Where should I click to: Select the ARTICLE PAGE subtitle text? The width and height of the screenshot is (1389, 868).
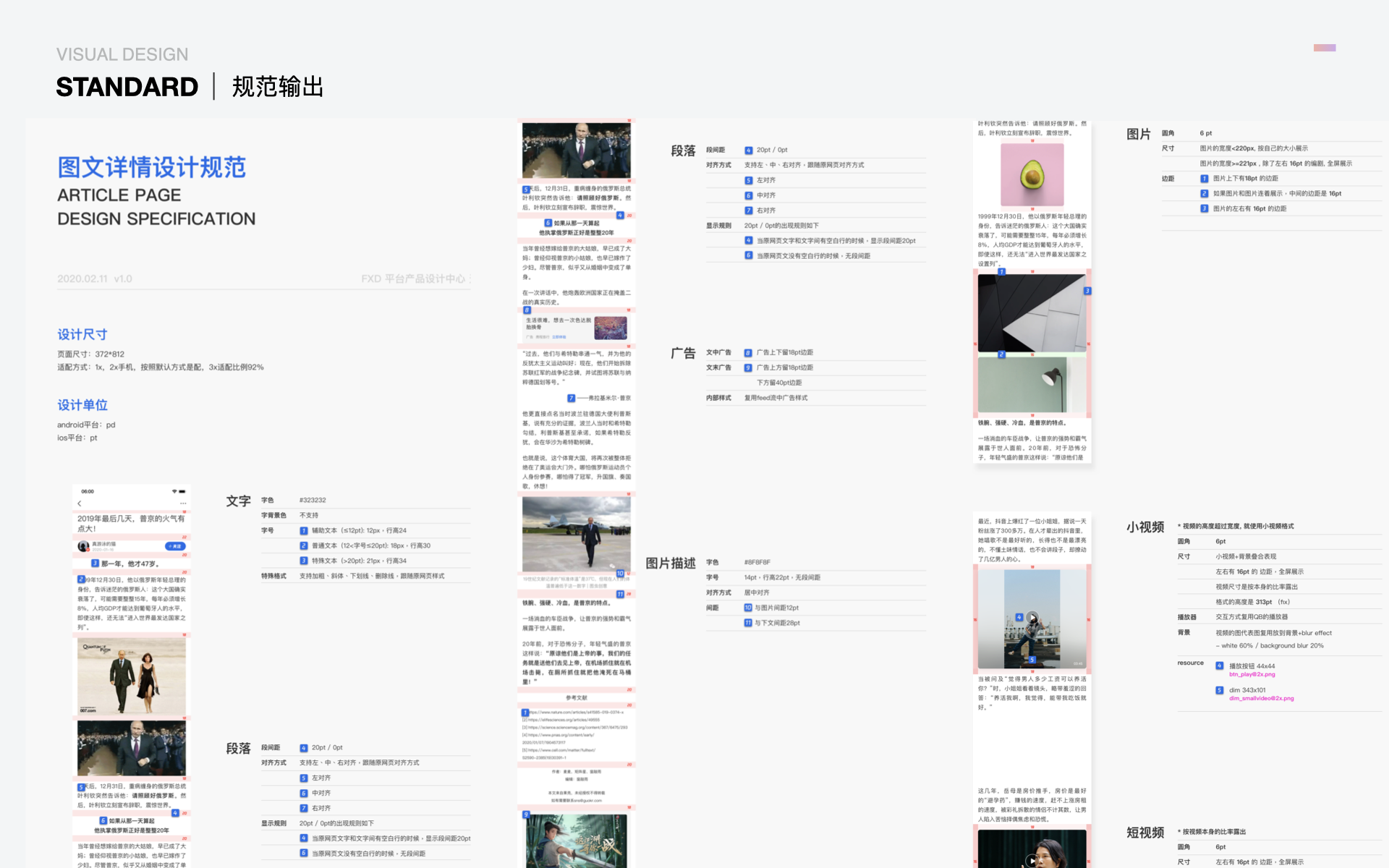[119, 195]
